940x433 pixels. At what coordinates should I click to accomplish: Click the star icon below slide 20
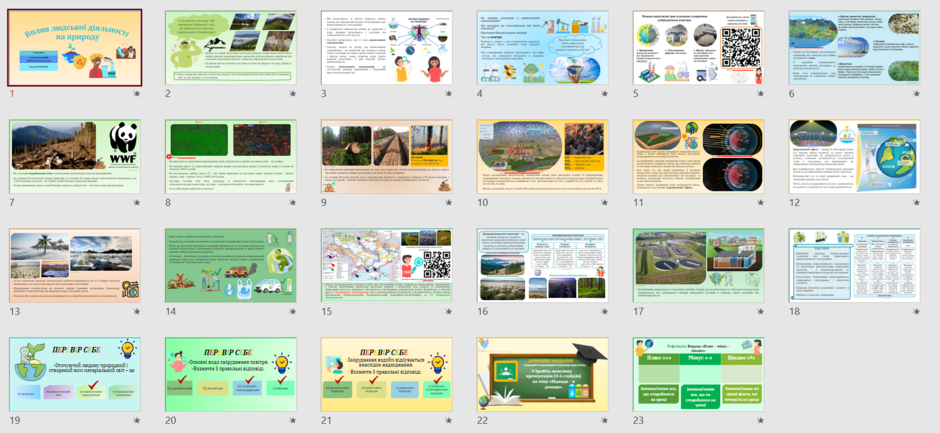point(293,420)
